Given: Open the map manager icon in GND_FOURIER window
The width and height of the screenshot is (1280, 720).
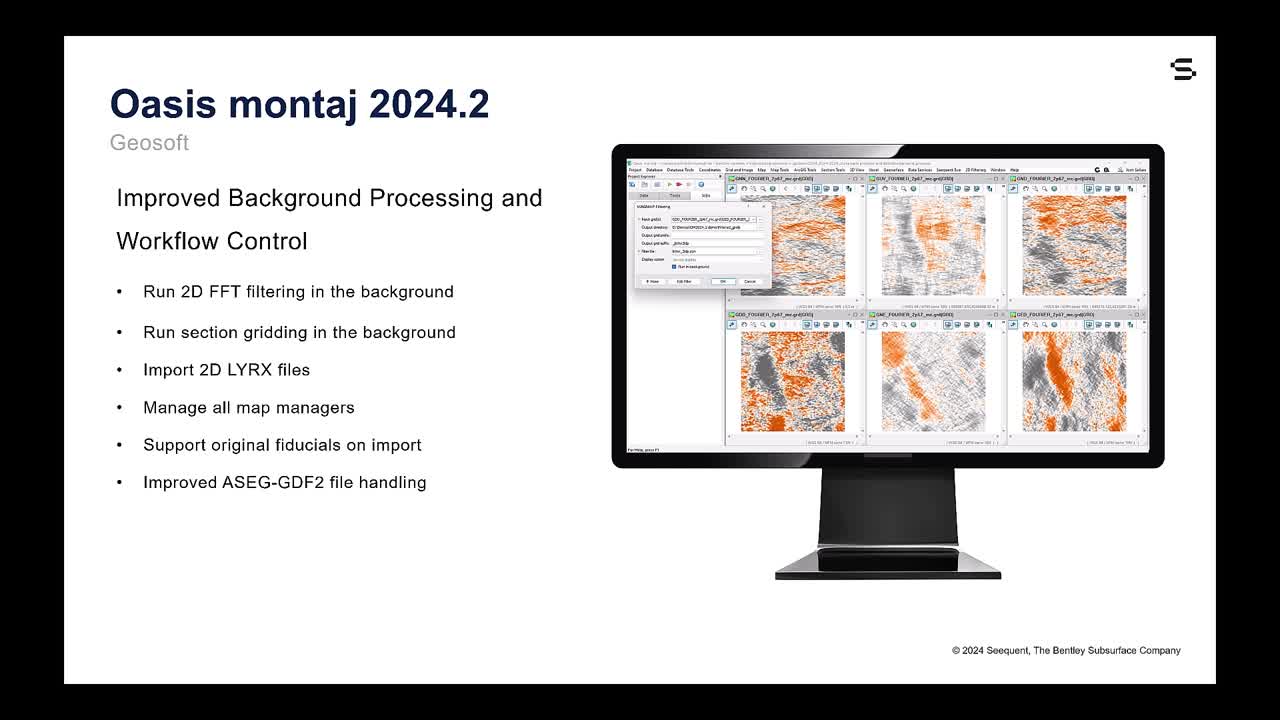Looking at the screenshot, I should [x=1131, y=188].
